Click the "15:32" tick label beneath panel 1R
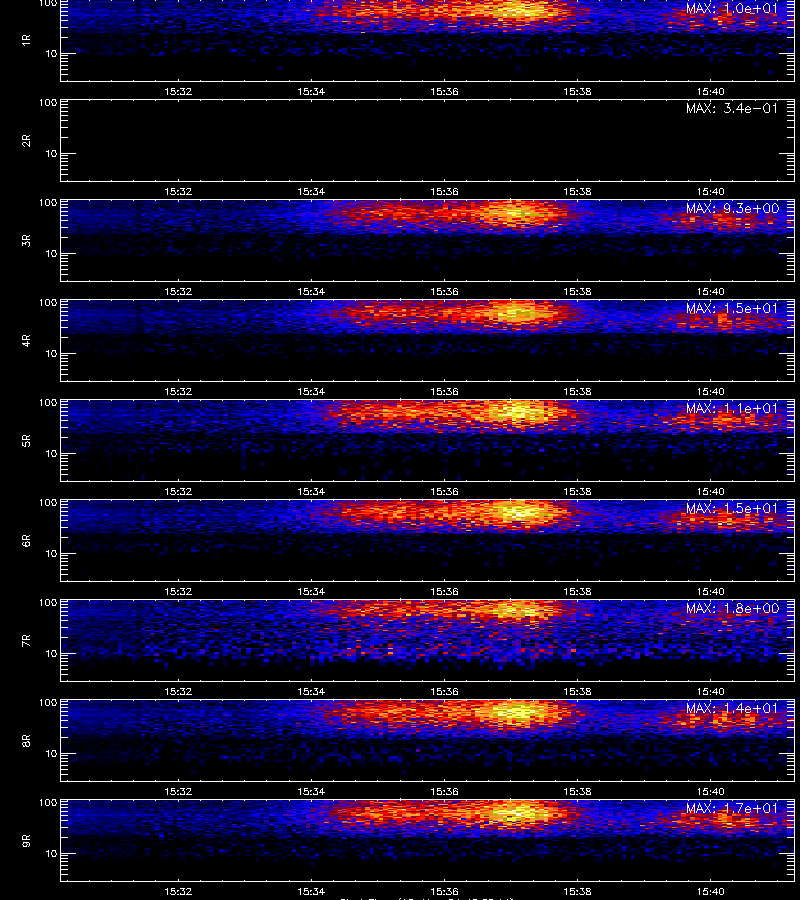The height and width of the screenshot is (900, 800). click(x=178, y=91)
